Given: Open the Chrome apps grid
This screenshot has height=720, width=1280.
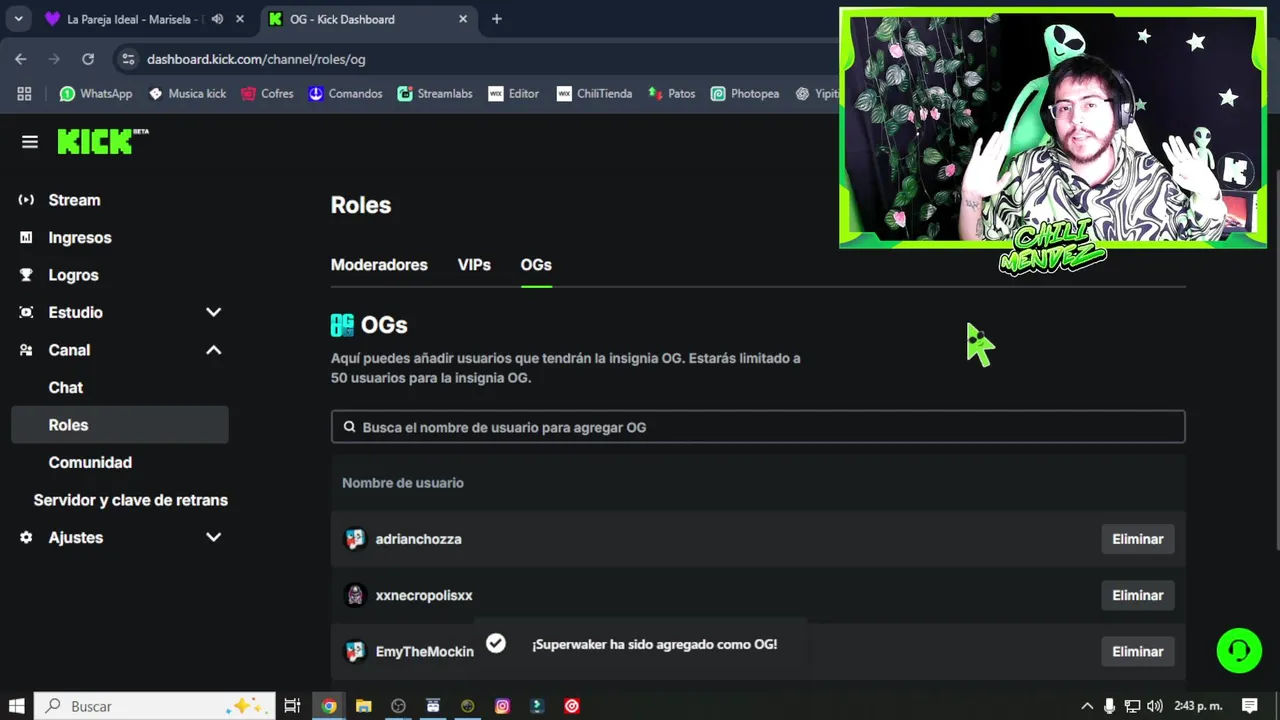Looking at the screenshot, I should coord(24,93).
